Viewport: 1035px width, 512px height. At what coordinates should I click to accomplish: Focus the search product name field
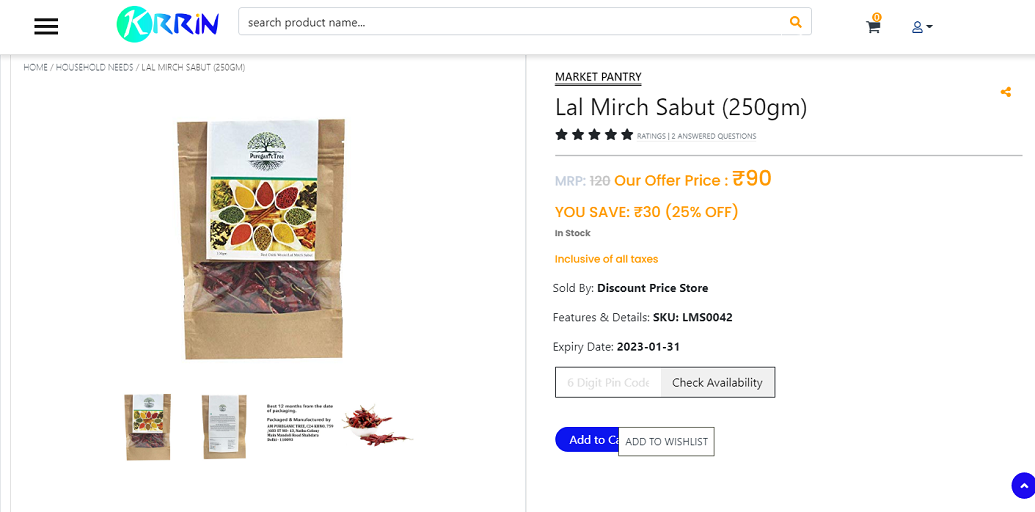coord(510,22)
